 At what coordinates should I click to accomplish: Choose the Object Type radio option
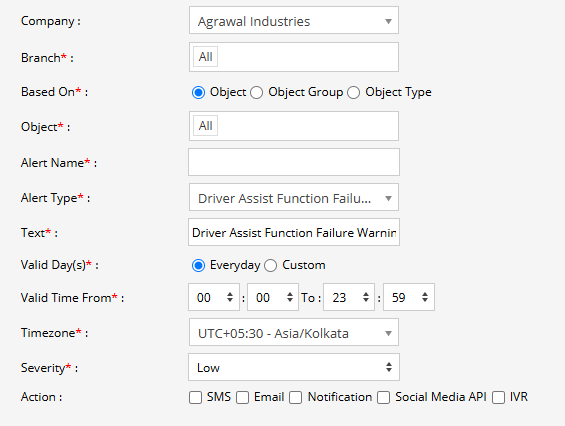coord(353,92)
